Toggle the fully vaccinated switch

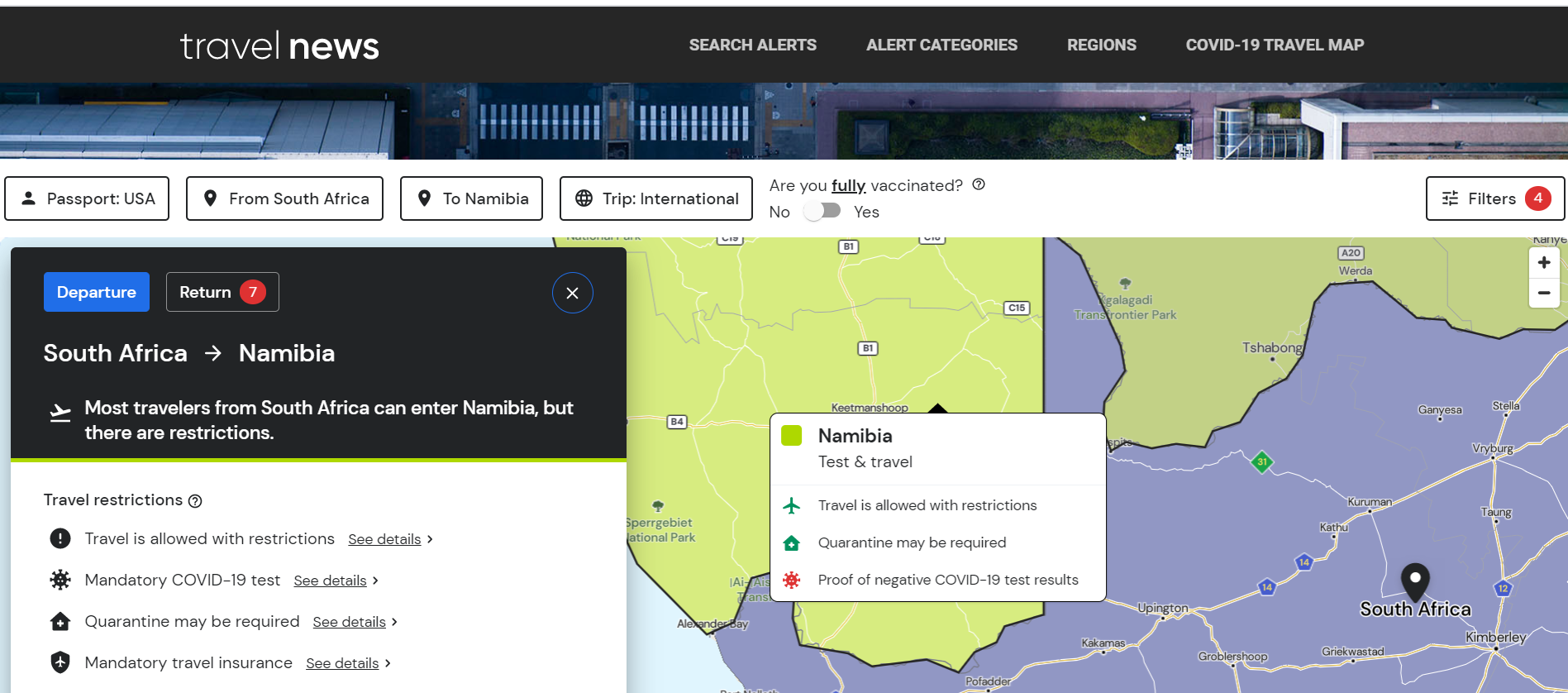pos(822,211)
